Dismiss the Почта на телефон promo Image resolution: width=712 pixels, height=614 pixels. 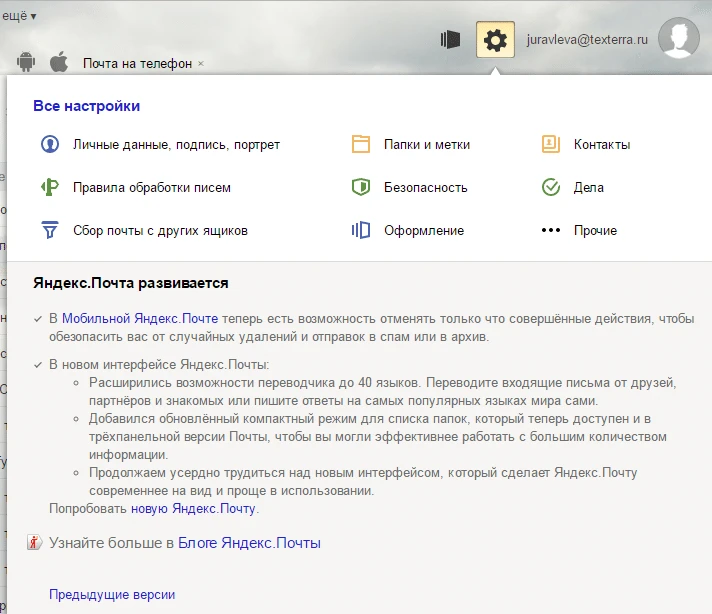[x=201, y=64]
